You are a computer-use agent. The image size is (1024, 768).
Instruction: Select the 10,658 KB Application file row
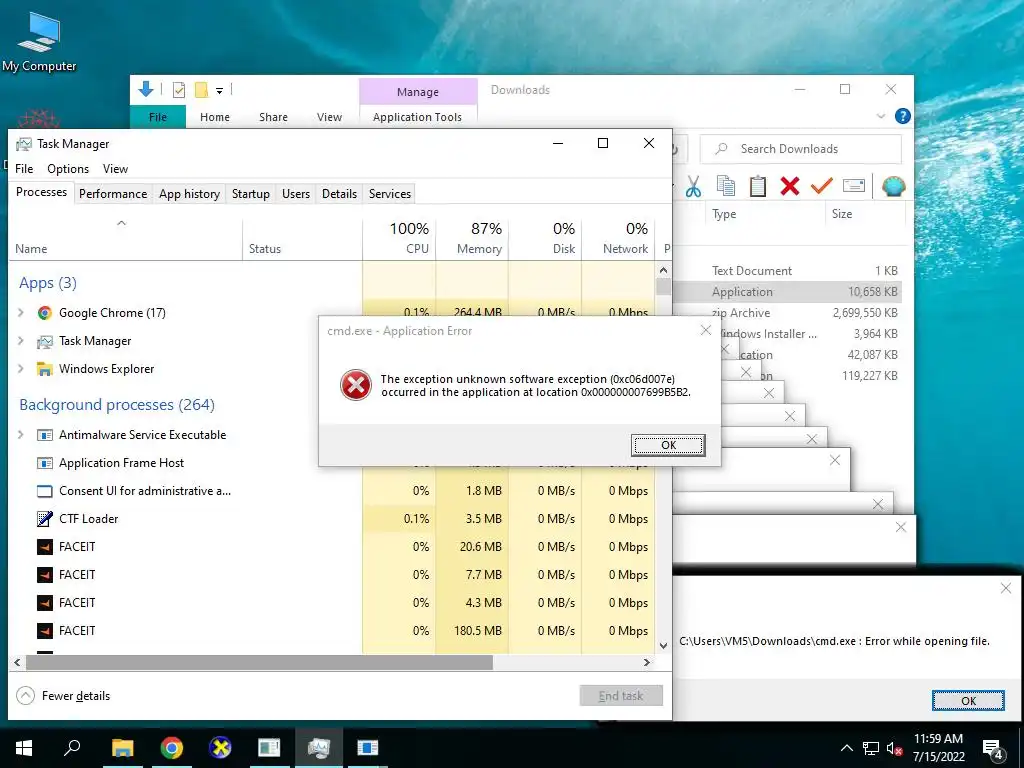(787, 292)
